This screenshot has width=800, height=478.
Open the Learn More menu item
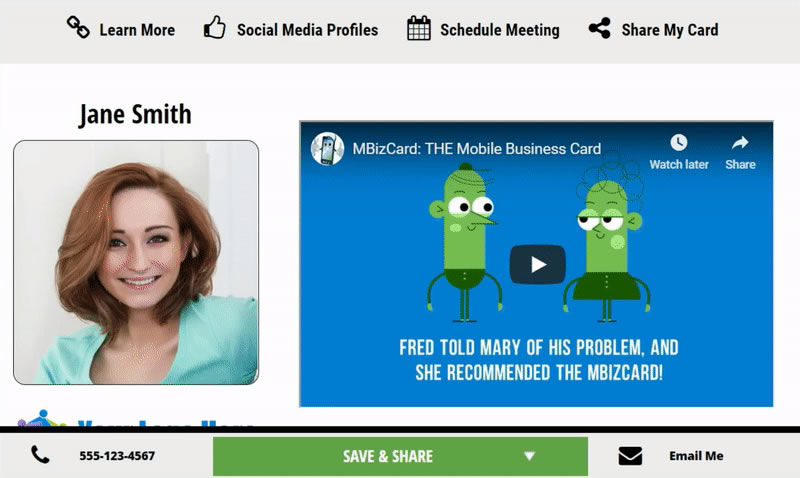tap(137, 30)
